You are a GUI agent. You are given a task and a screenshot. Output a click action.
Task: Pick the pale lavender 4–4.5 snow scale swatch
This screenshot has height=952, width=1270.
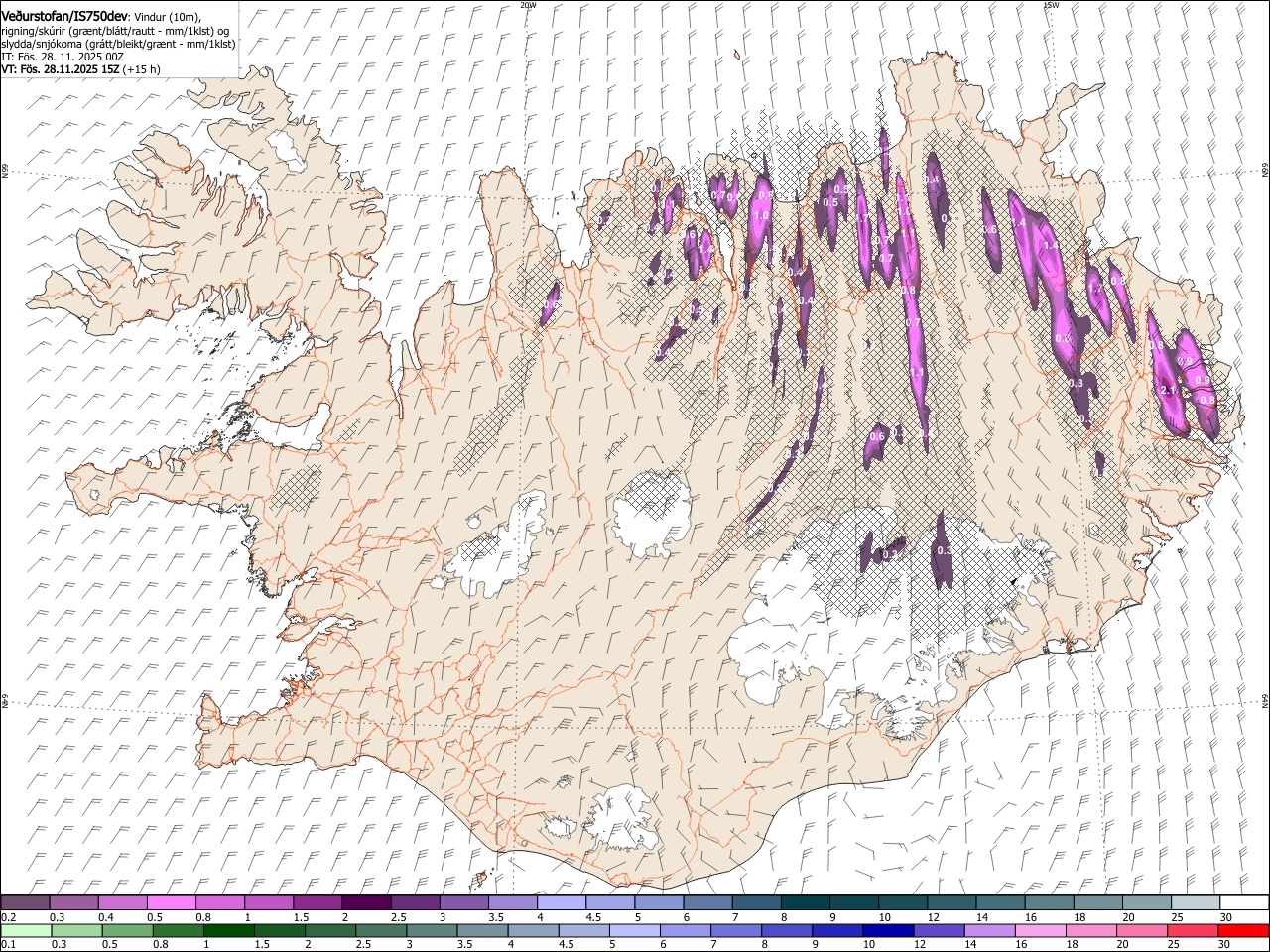[561, 902]
